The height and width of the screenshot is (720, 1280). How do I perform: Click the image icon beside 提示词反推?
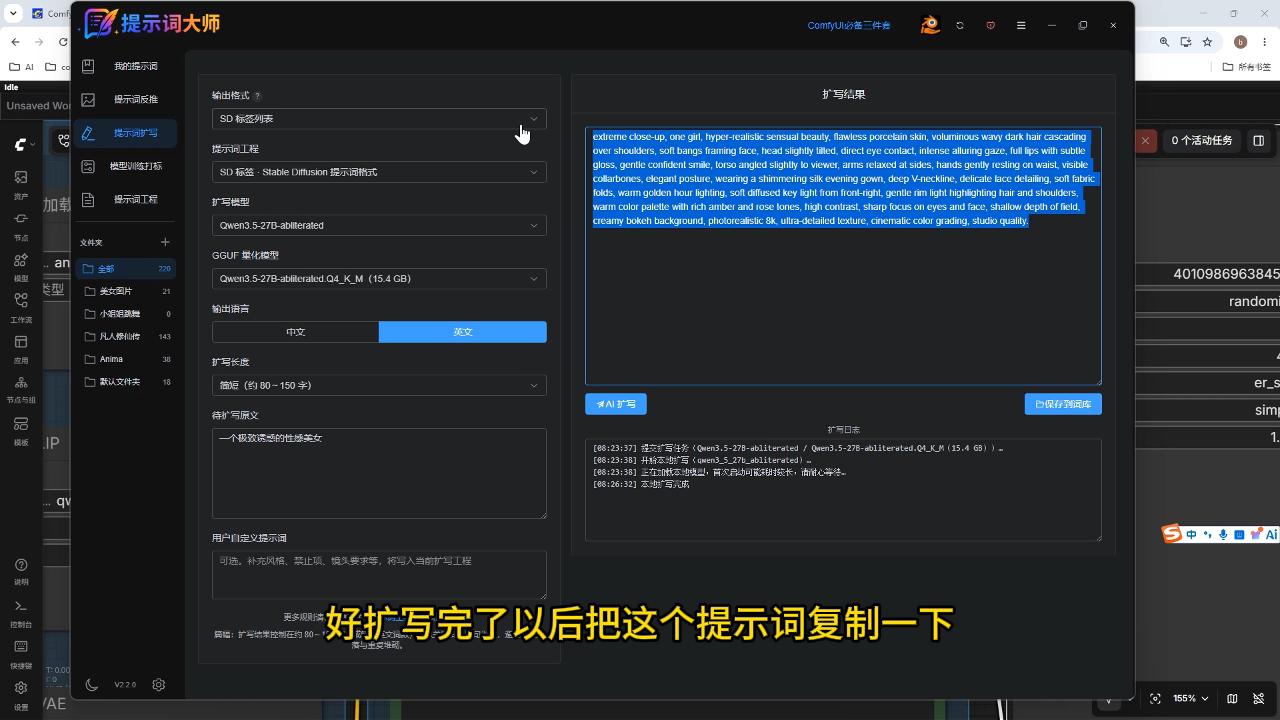pos(88,99)
